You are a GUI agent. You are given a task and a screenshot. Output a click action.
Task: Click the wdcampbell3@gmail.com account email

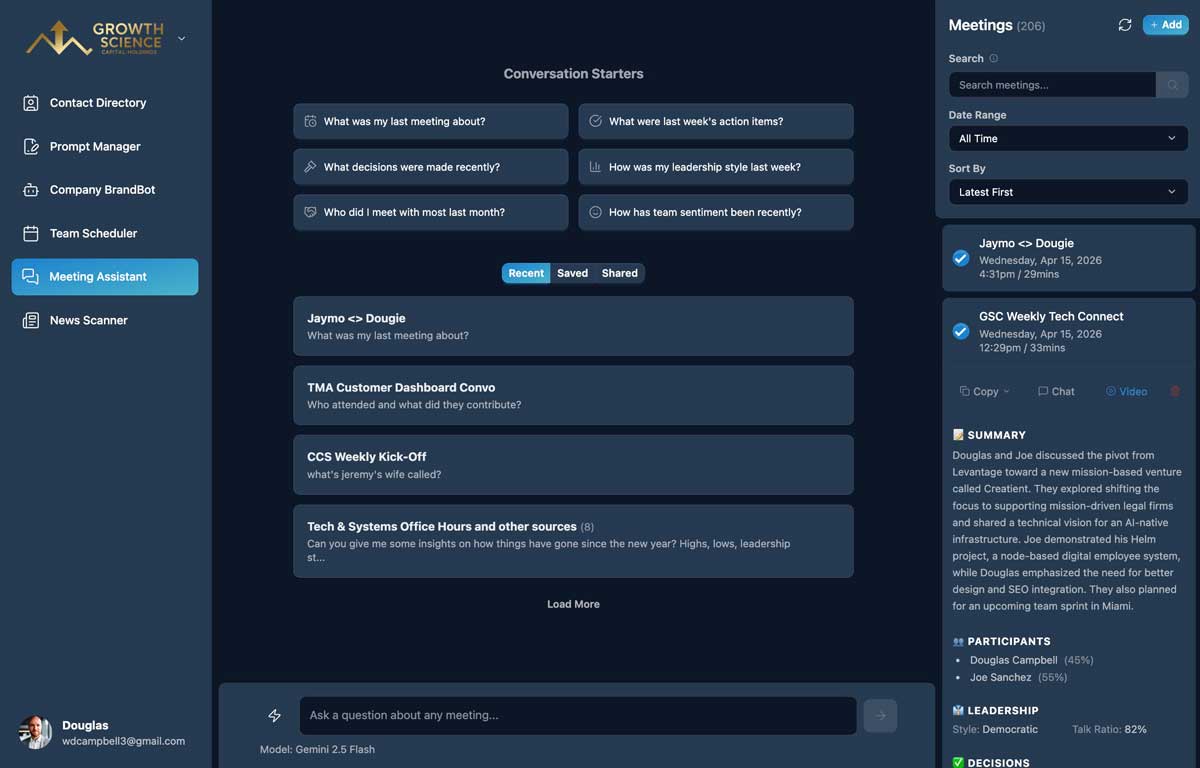123,741
